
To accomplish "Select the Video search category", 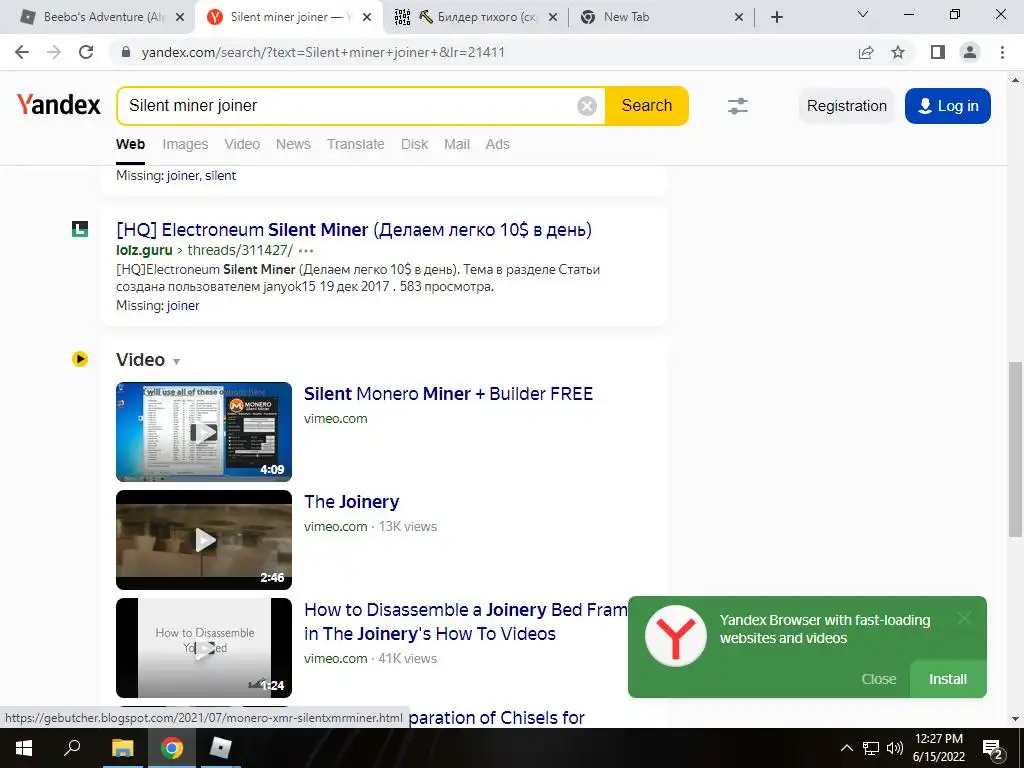I will 242,144.
